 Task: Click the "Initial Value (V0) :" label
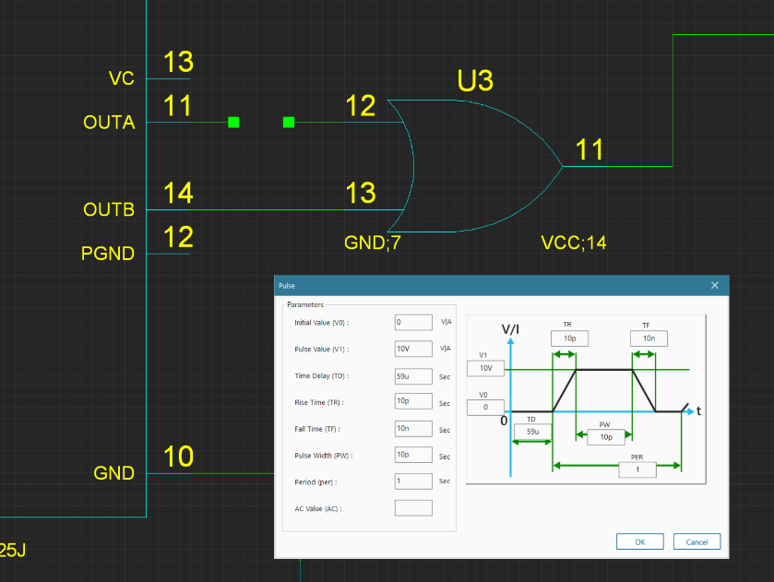(x=321, y=323)
